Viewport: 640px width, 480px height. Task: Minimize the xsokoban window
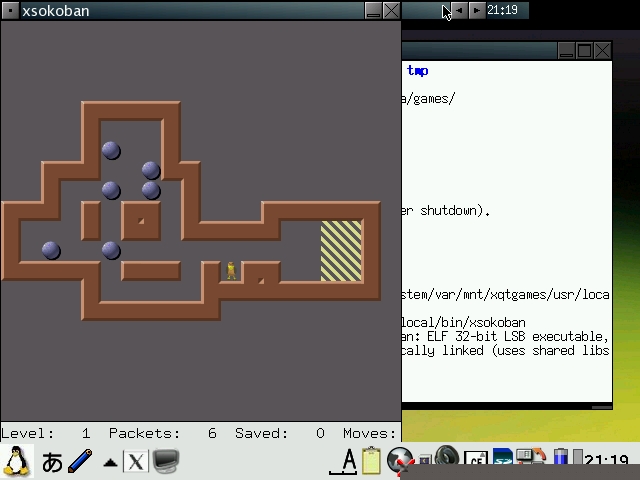coord(373,11)
